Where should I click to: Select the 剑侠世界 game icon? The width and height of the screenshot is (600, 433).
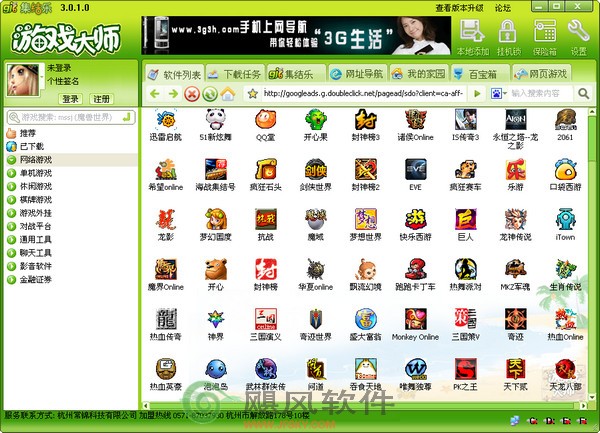click(x=315, y=169)
